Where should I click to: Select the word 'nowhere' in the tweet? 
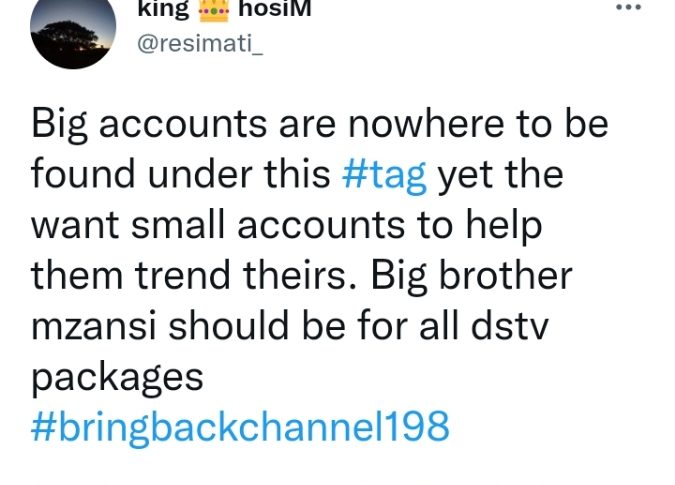[426, 124]
